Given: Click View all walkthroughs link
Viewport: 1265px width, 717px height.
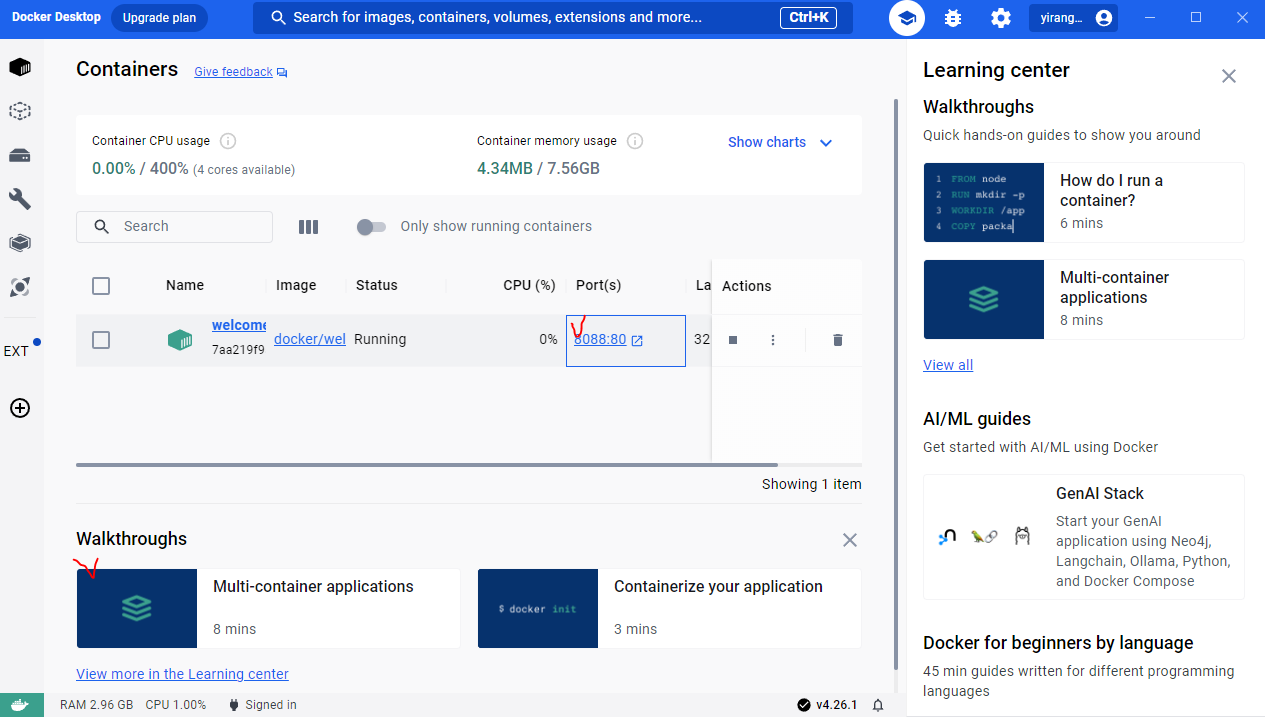Looking at the screenshot, I should pos(948,365).
